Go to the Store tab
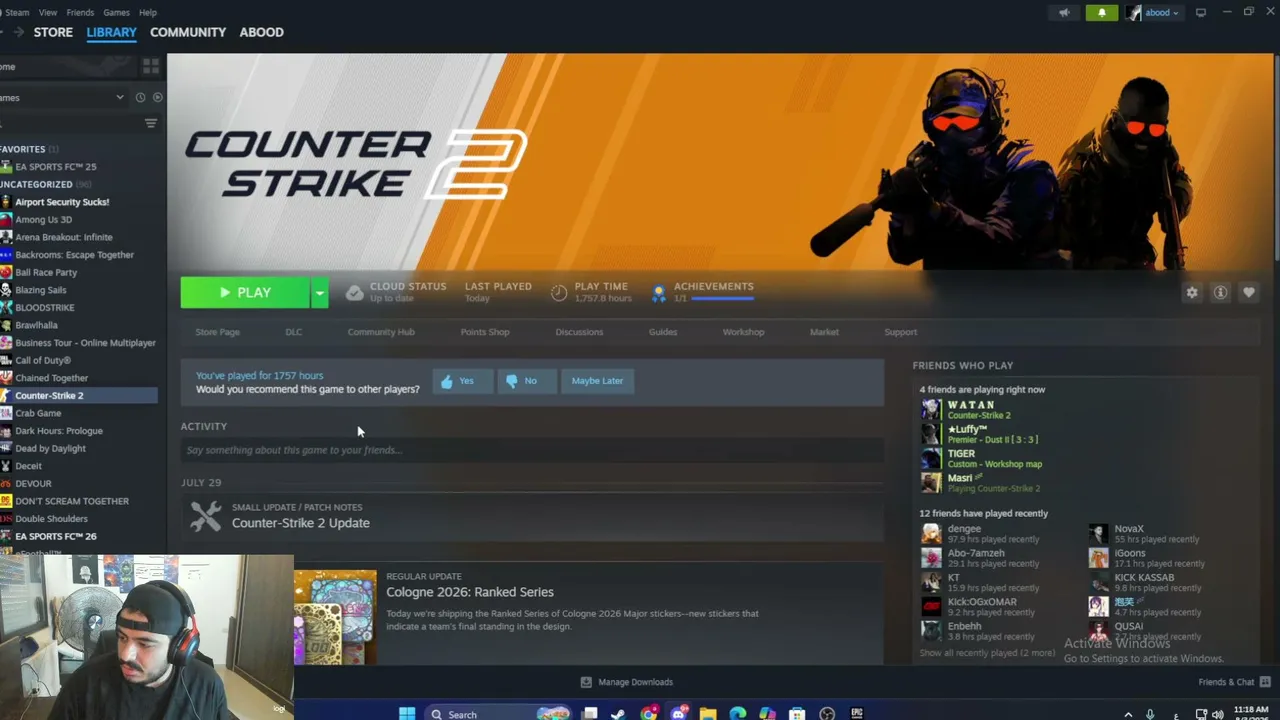This screenshot has height=720, width=1280. pos(53,32)
